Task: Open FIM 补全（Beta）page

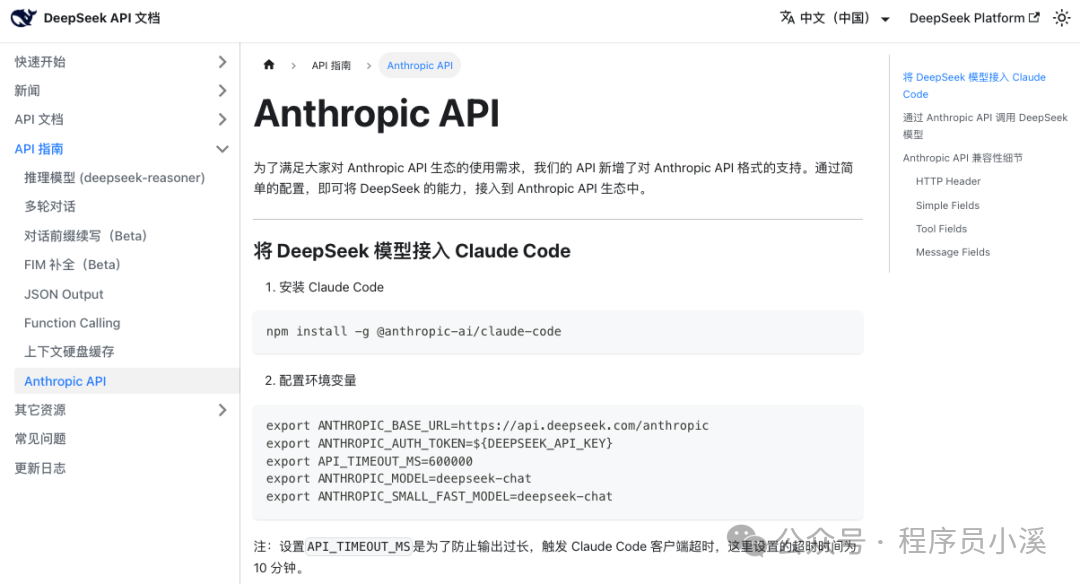Action: tap(72, 264)
